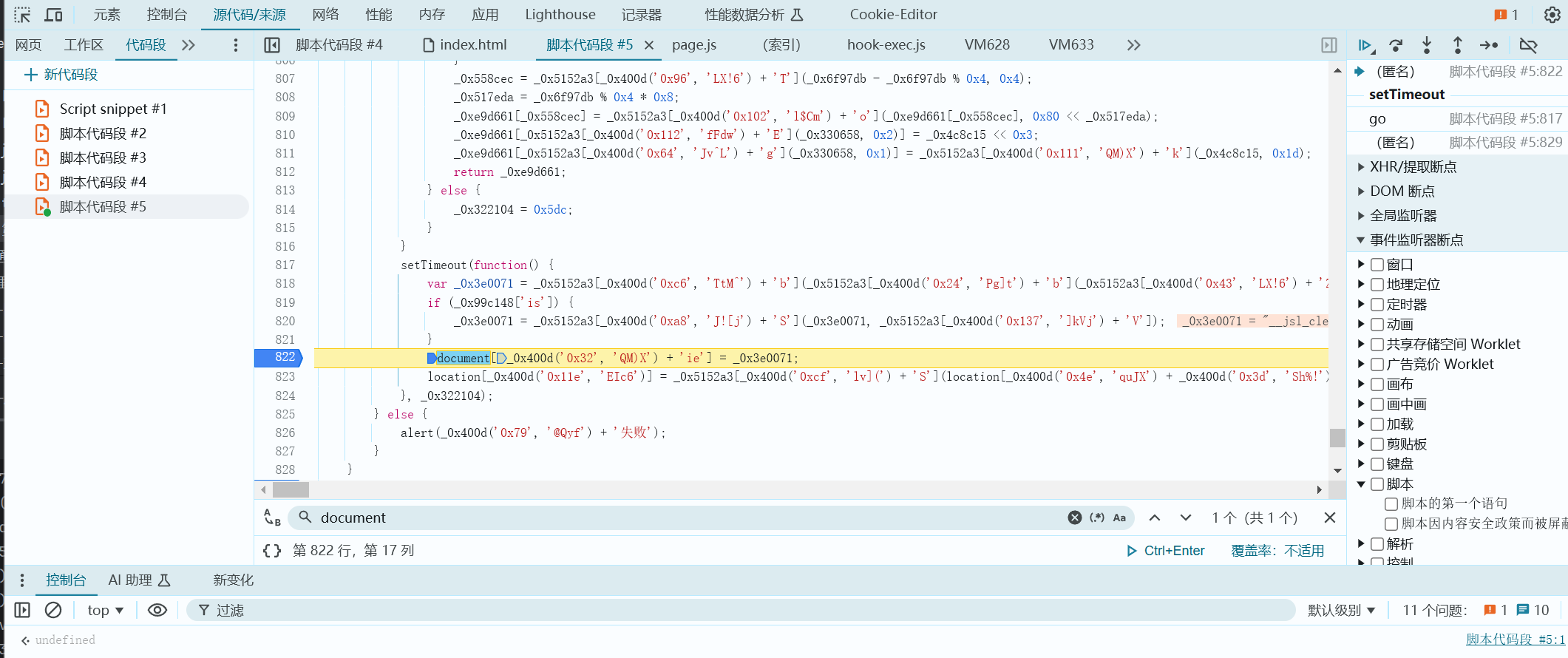Open 脚本代码段 #3 in the snippet list

coord(103,157)
